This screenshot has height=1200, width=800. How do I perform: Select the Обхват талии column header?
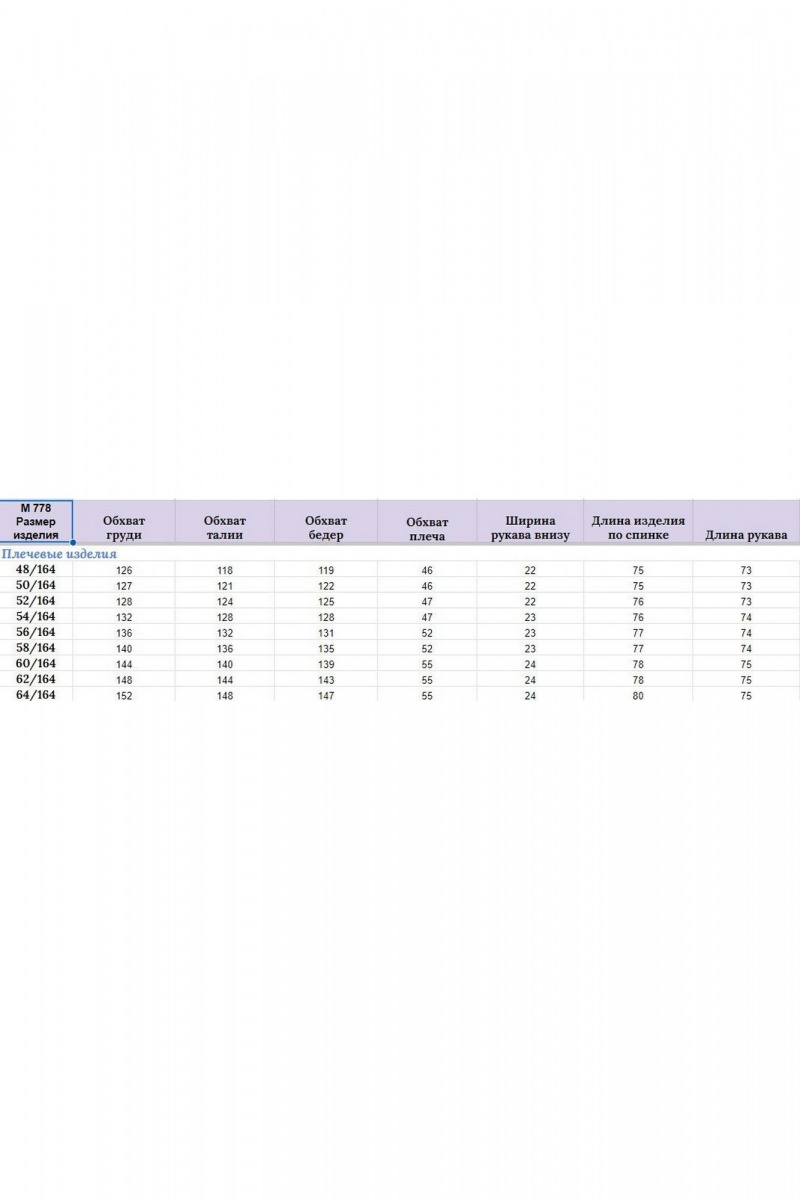point(225,528)
